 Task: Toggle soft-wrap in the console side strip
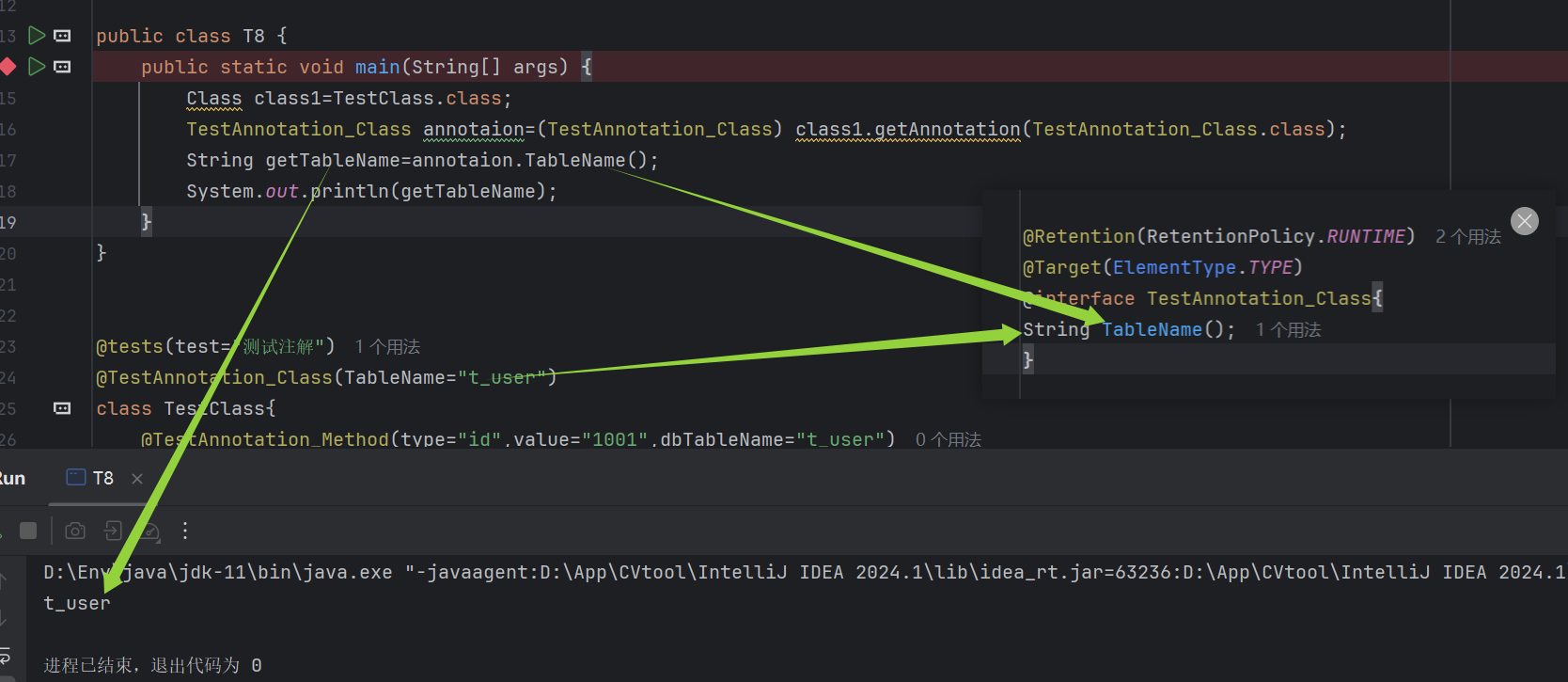click(5, 656)
